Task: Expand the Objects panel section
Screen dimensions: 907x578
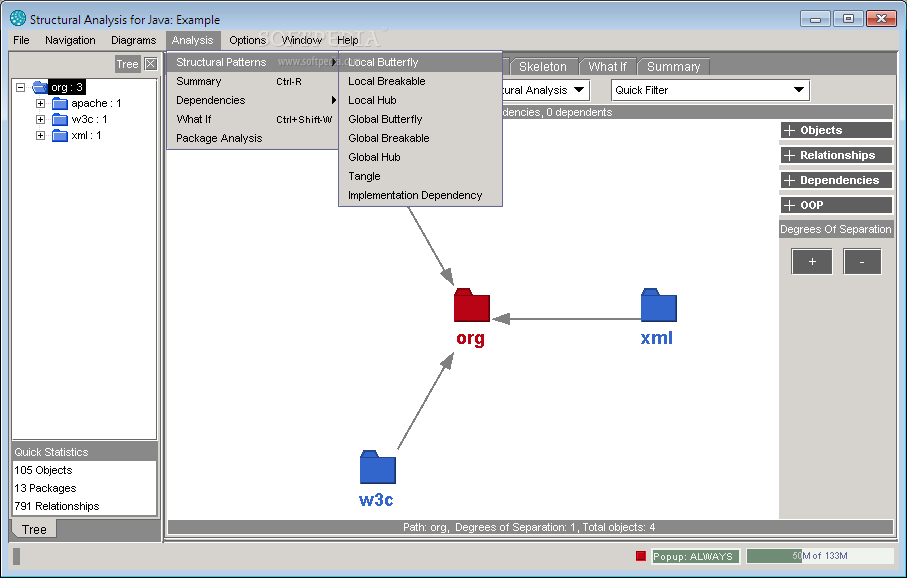Action: tap(836, 130)
